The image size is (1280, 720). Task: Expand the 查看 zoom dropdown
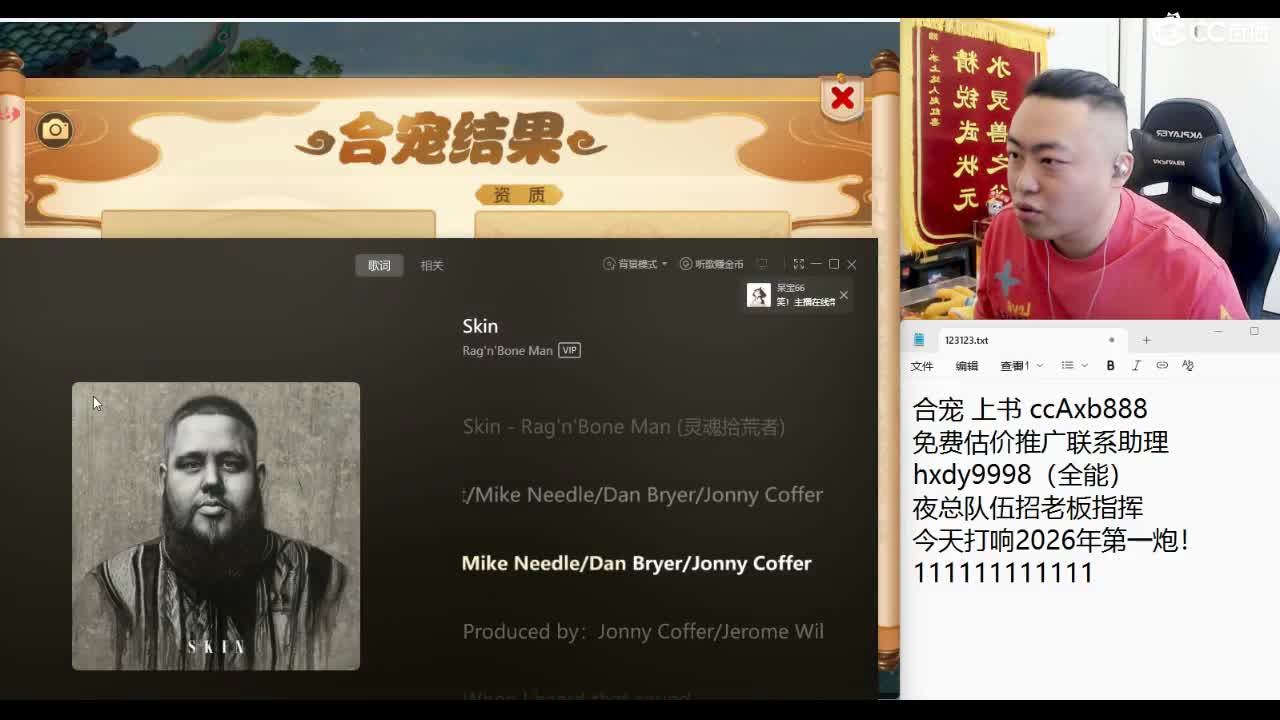tap(1038, 365)
